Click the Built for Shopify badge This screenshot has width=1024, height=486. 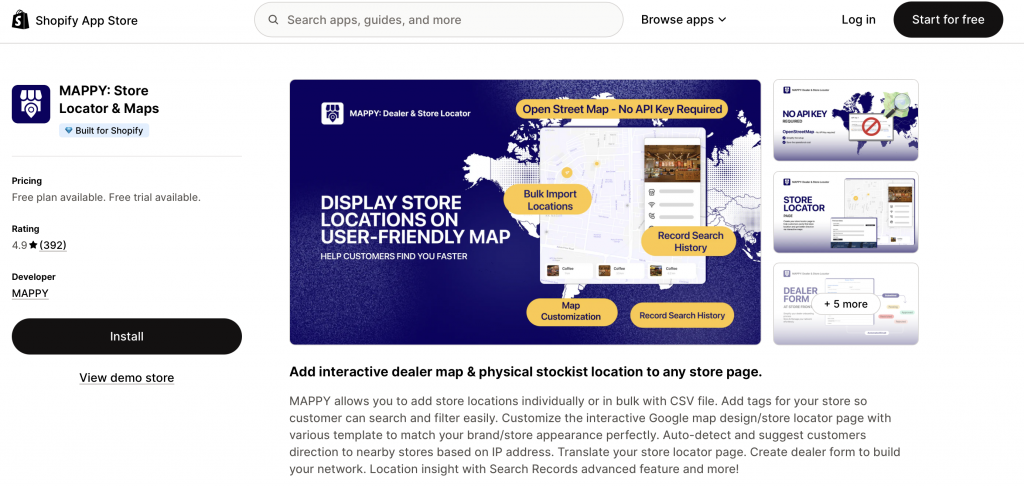tap(104, 131)
